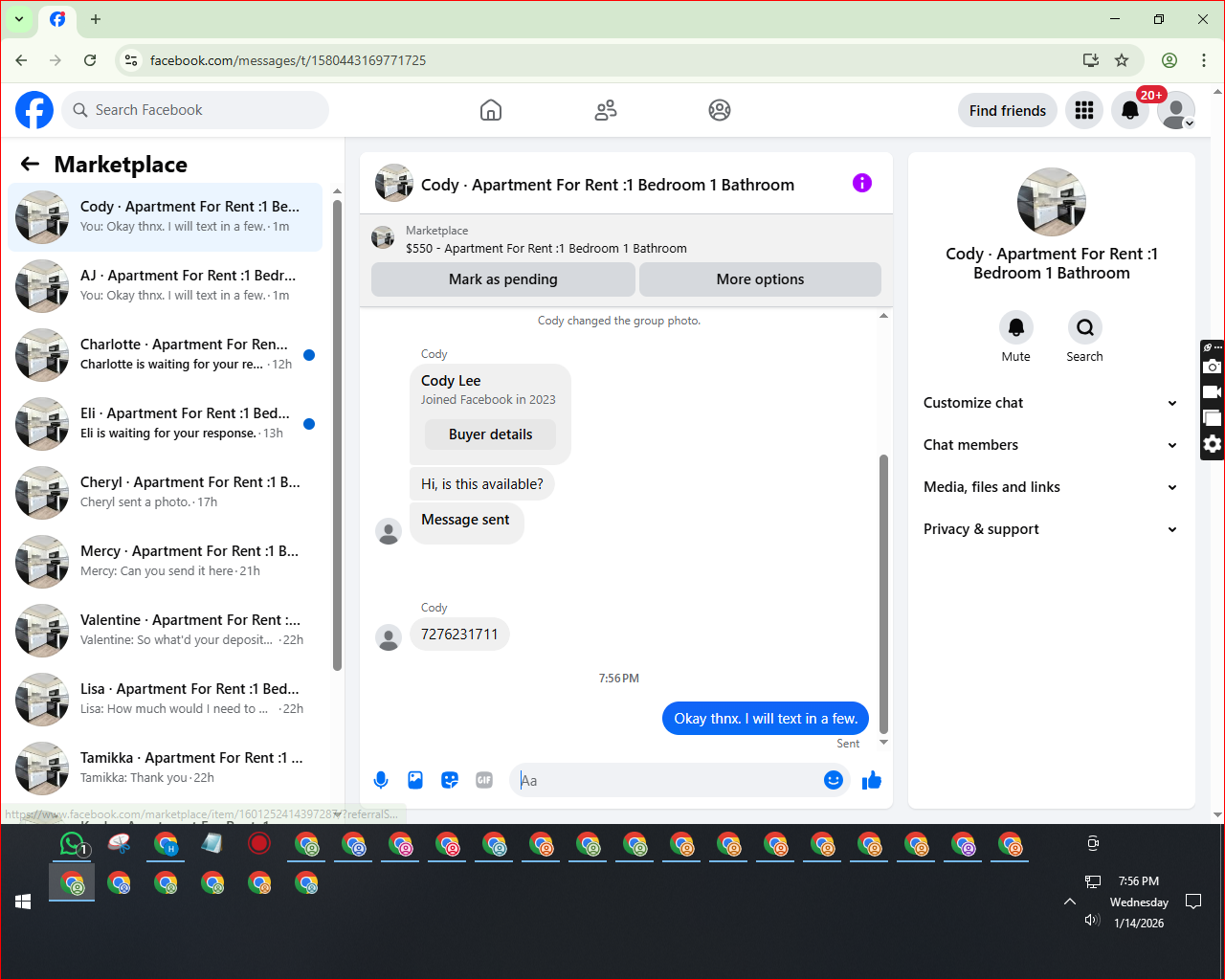Image resolution: width=1225 pixels, height=980 pixels.
Task: Open the account profile avatar menu
Action: 1176,110
